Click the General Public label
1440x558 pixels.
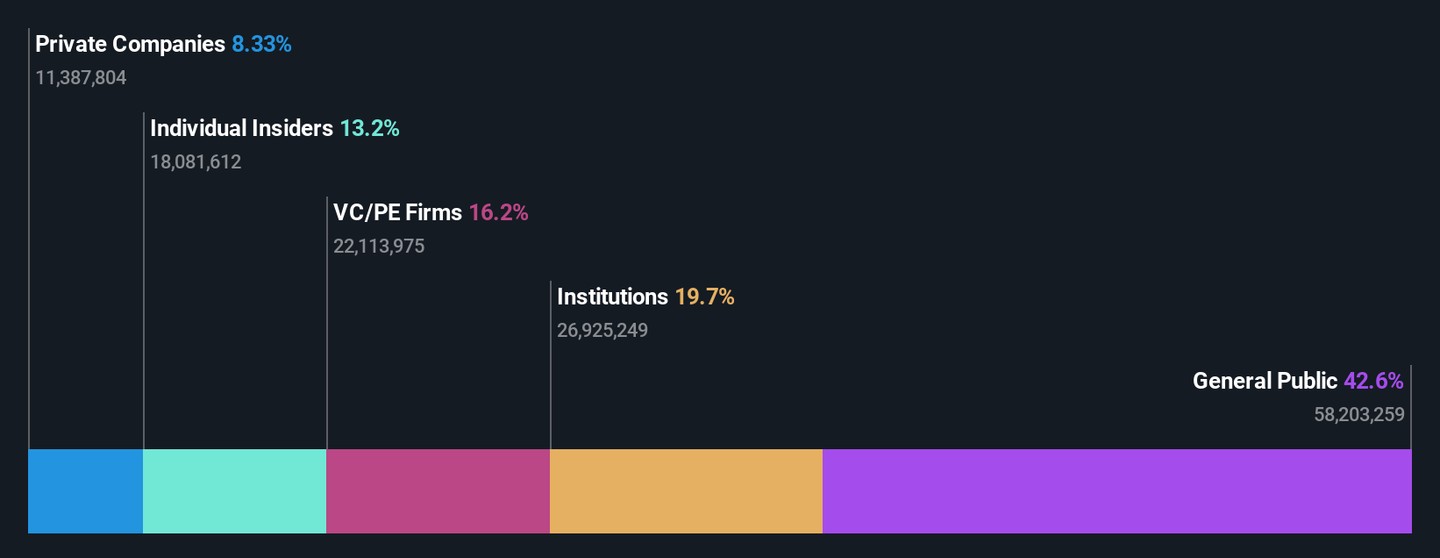point(1265,381)
